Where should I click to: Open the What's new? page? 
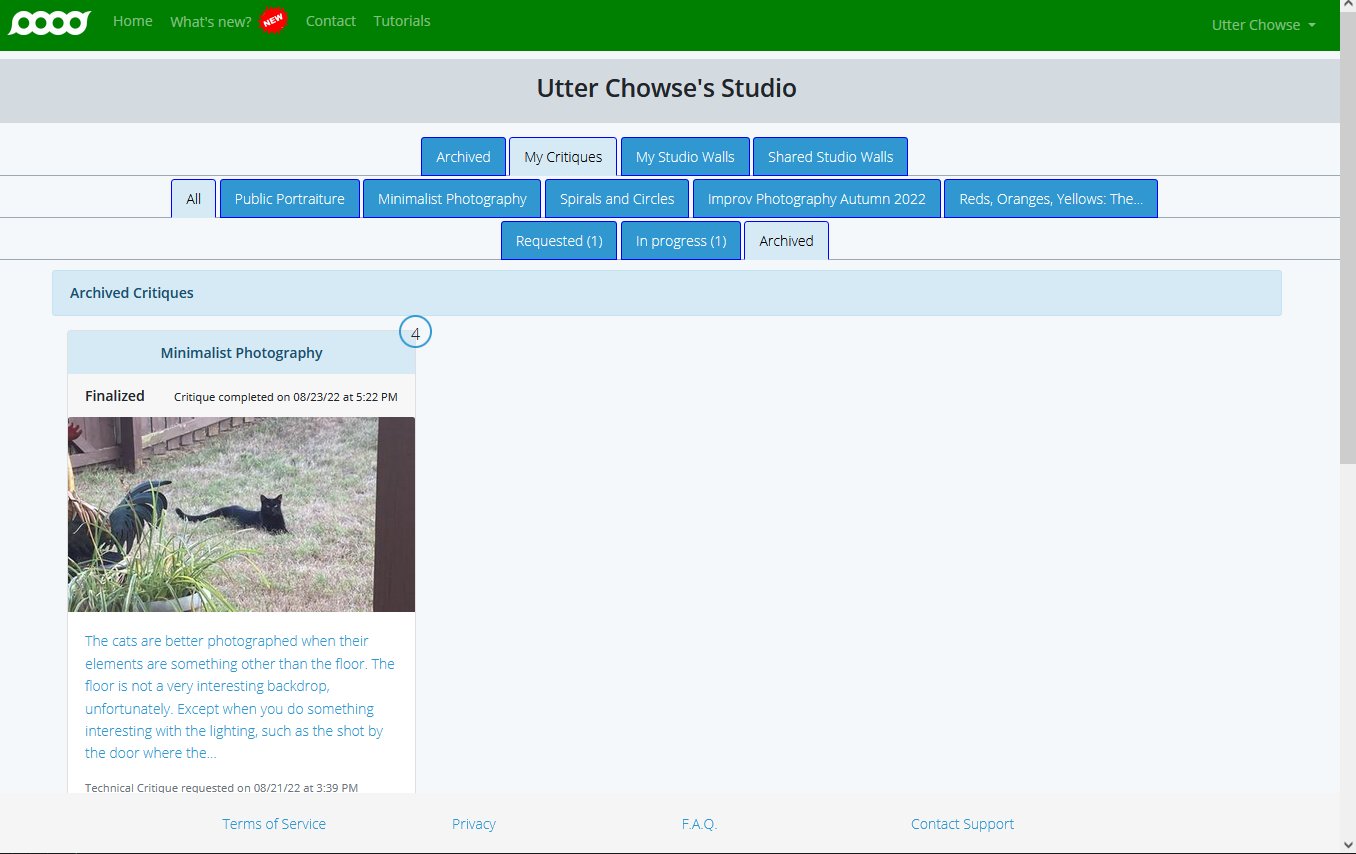[x=211, y=21]
